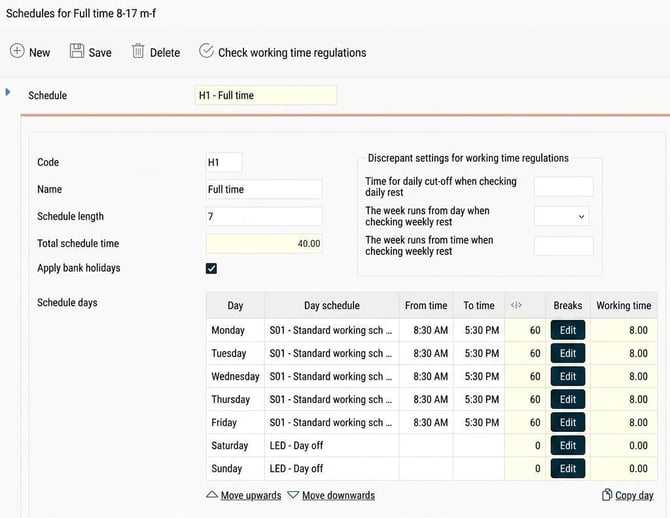Screen dimensions: 670x518
Task: Click Thursday's From time 8:30 AM
Action: pos(426,399)
